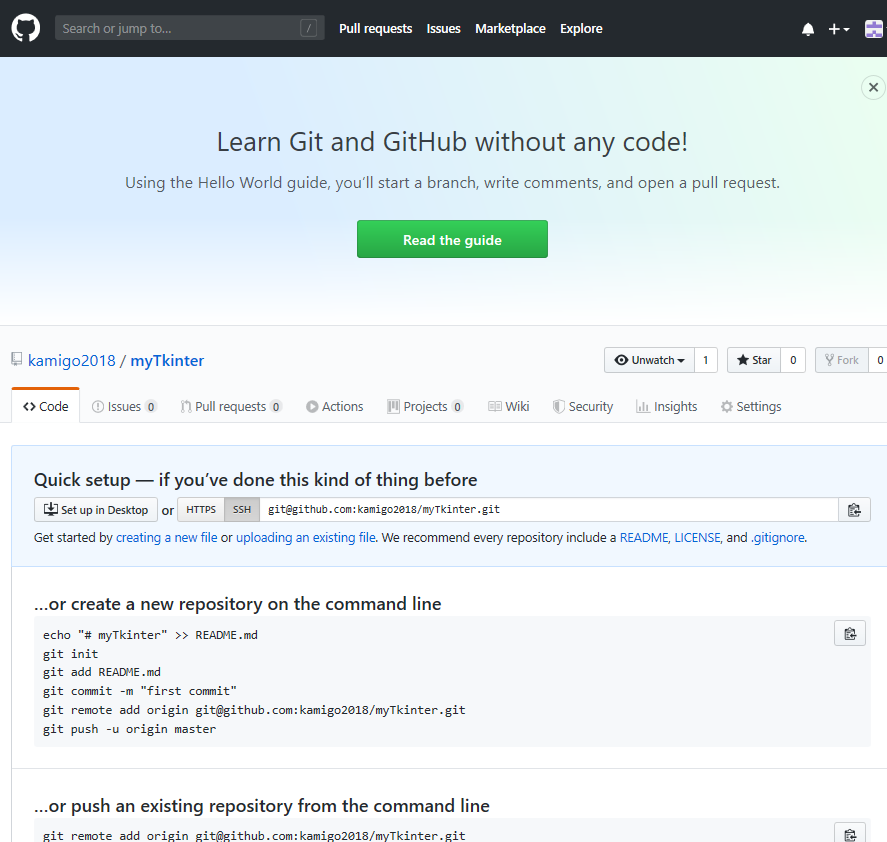Click the repository book icon beside kamigo2018

17,359
